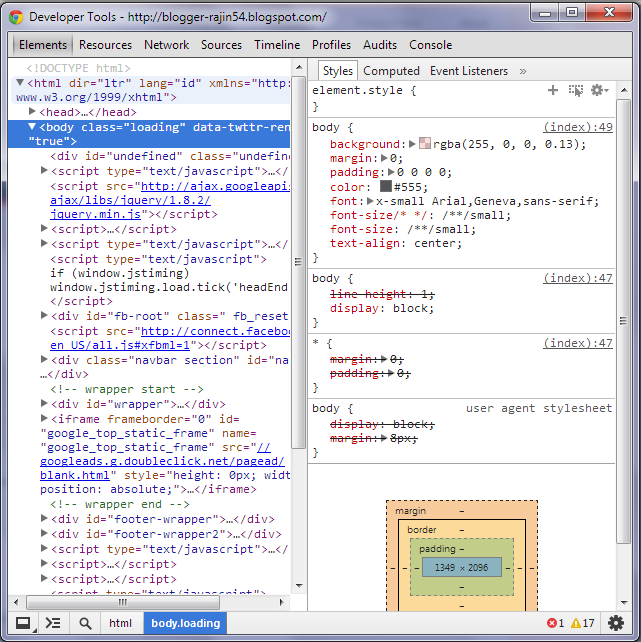
Task: Expand div navbar section node
Action: (x=44, y=359)
